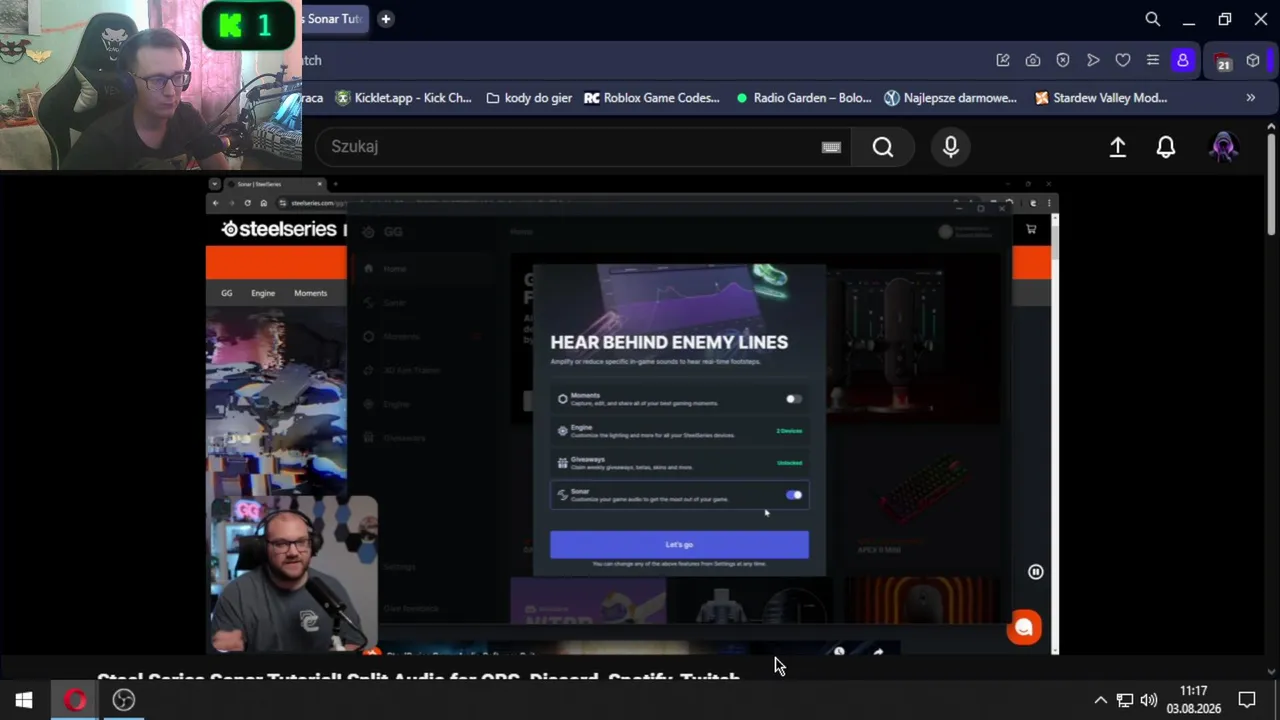Click the taskbar clock showing 11:17
This screenshot has width=1280, height=720.
[1194, 700]
